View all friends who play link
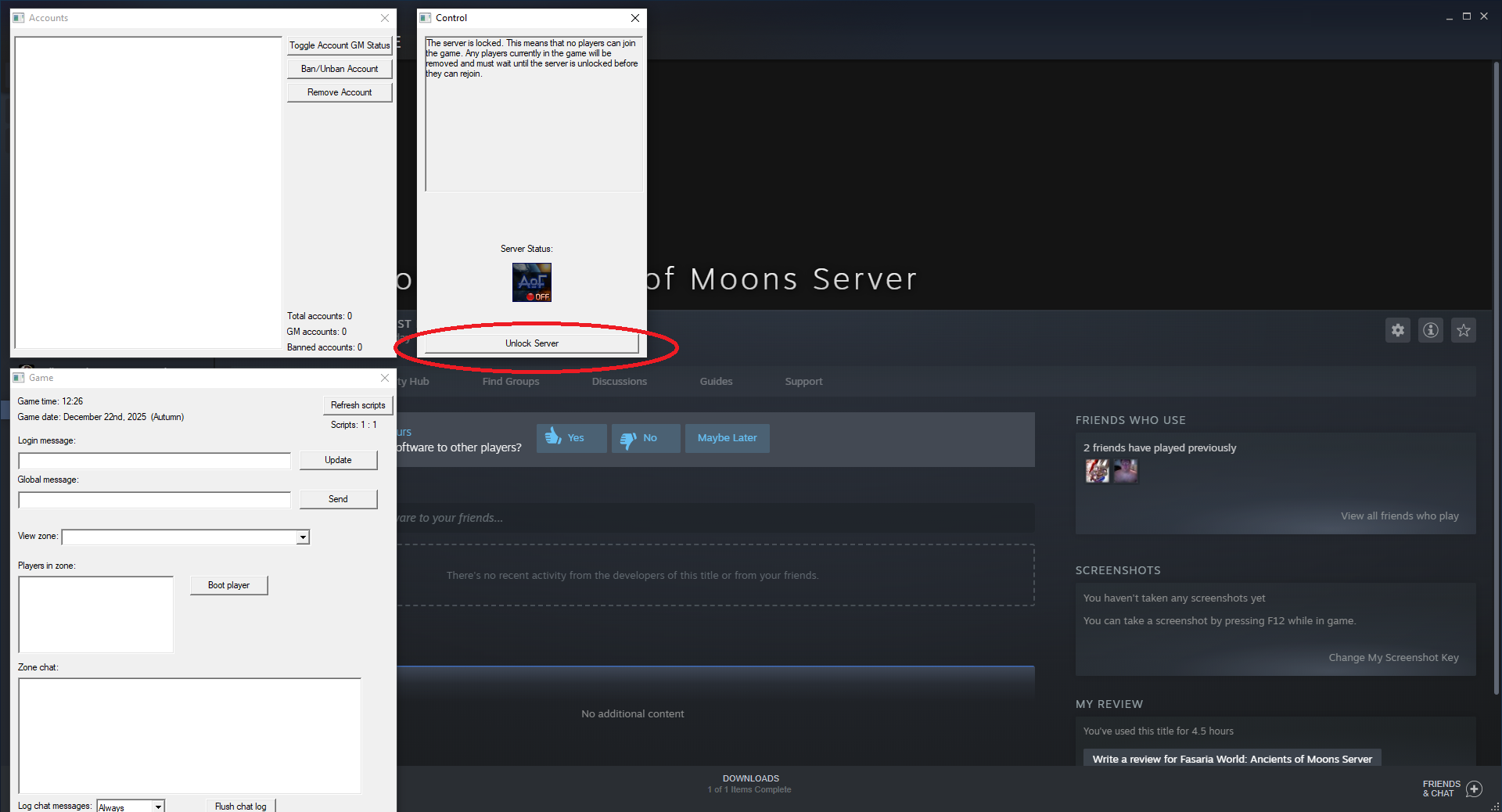 coord(1400,516)
